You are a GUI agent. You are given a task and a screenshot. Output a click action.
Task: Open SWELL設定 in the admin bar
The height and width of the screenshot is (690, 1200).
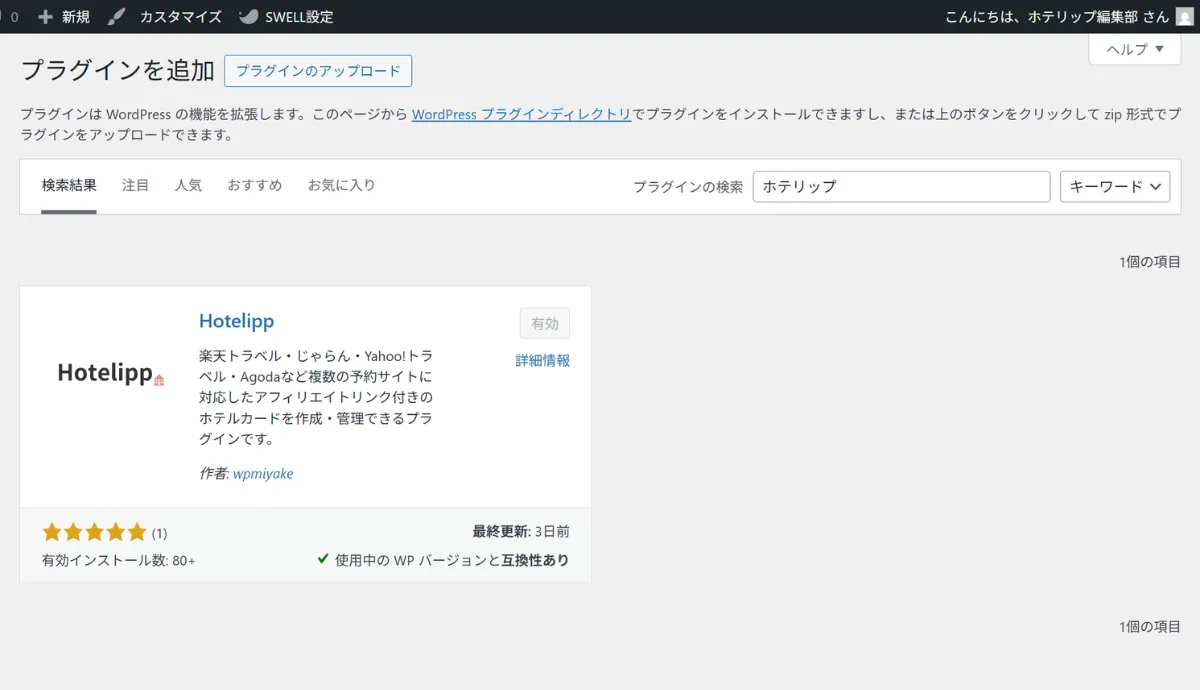click(x=286, y=17)
